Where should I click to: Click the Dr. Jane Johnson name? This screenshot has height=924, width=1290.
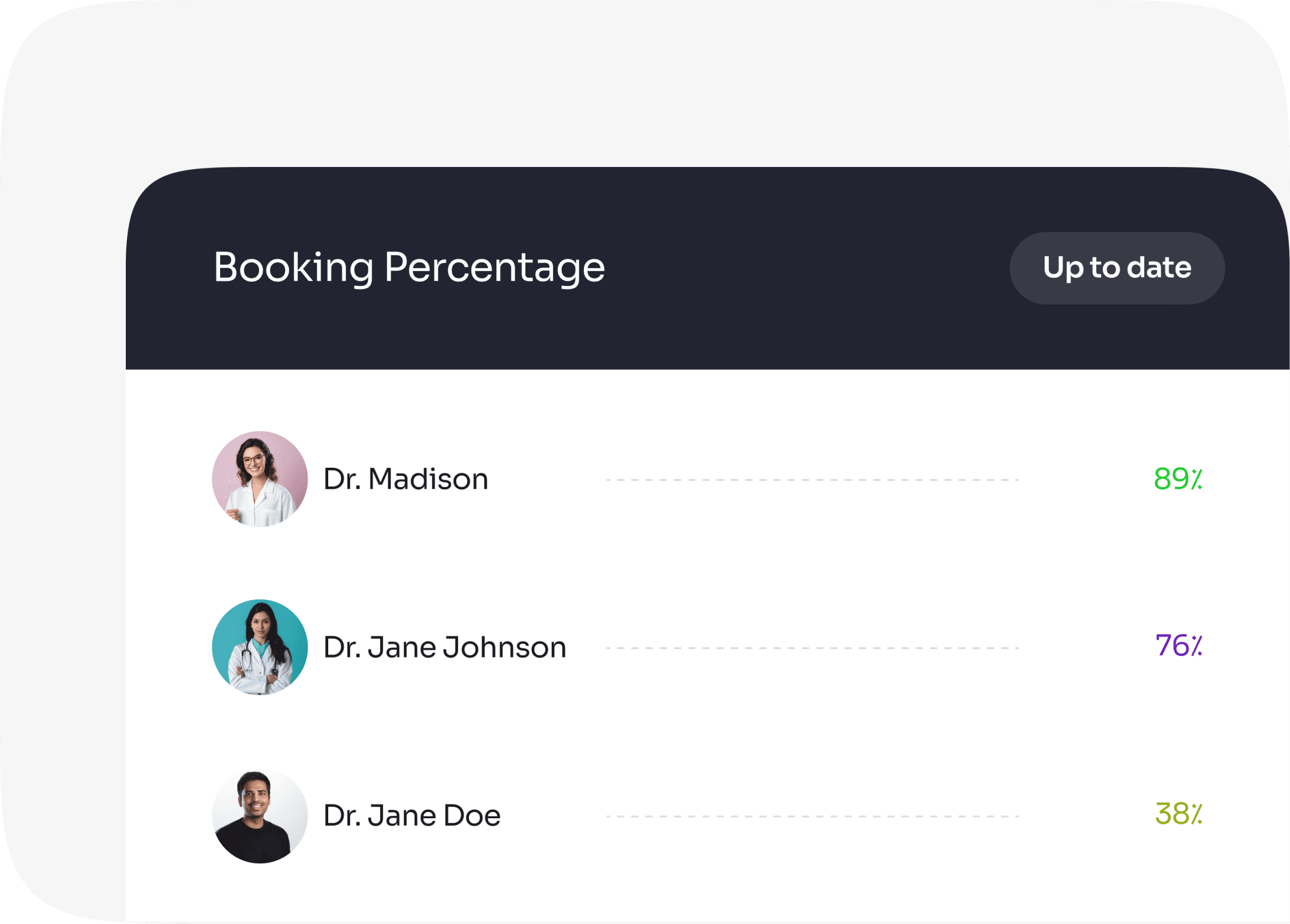pyautogui.click(x=444, y=647)
